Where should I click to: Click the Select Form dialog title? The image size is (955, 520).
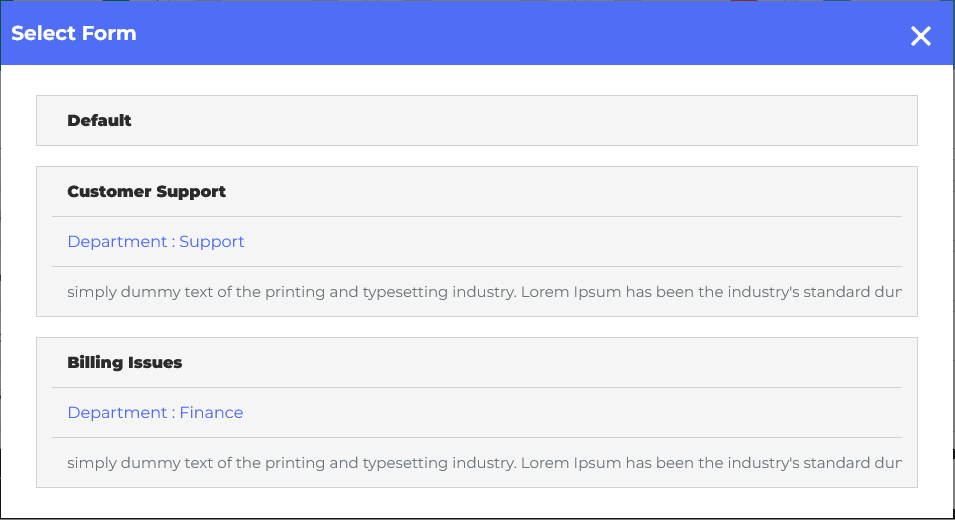74,33
